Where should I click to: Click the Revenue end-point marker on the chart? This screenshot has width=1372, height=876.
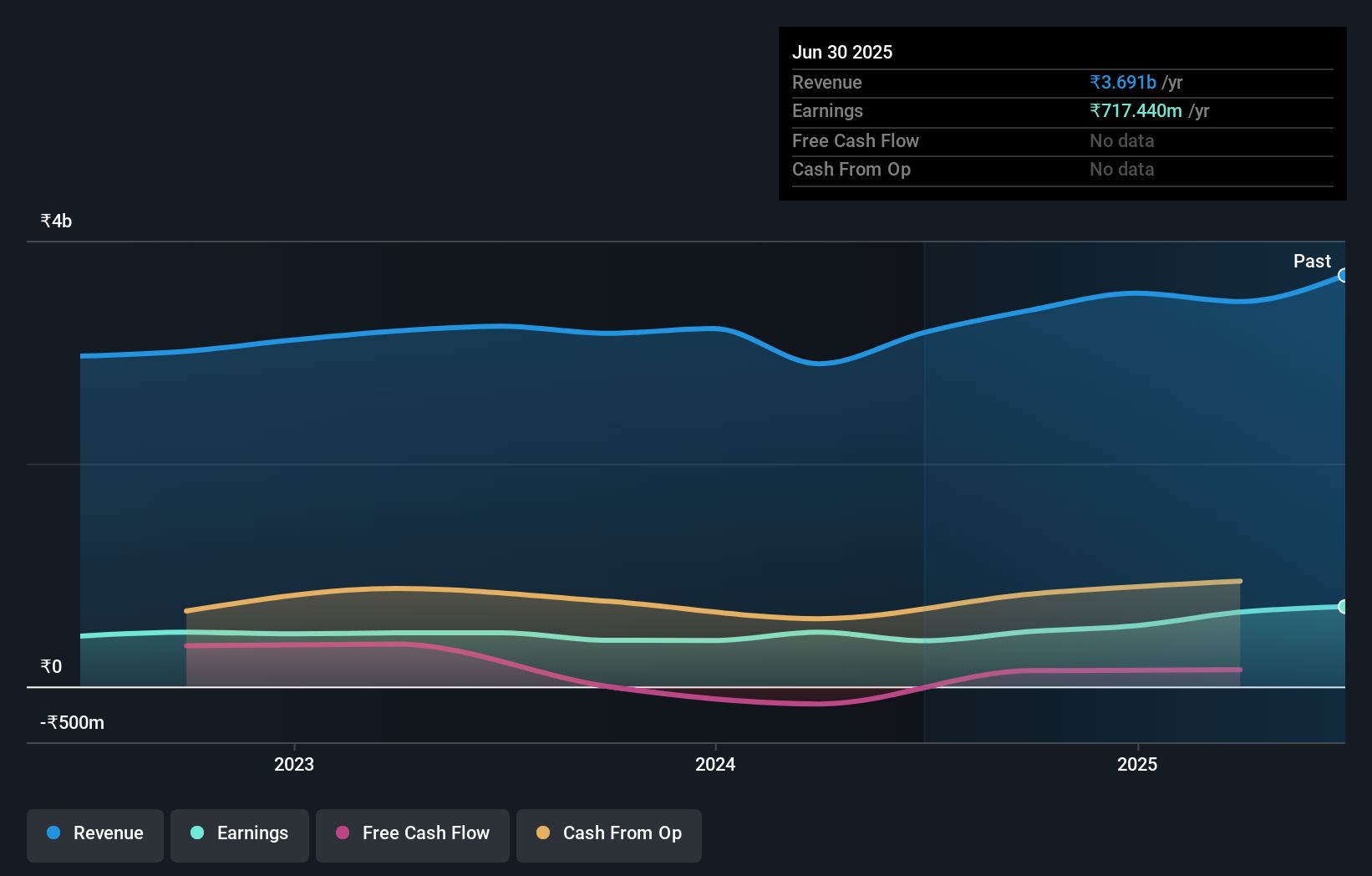[x=1343, y=275]
